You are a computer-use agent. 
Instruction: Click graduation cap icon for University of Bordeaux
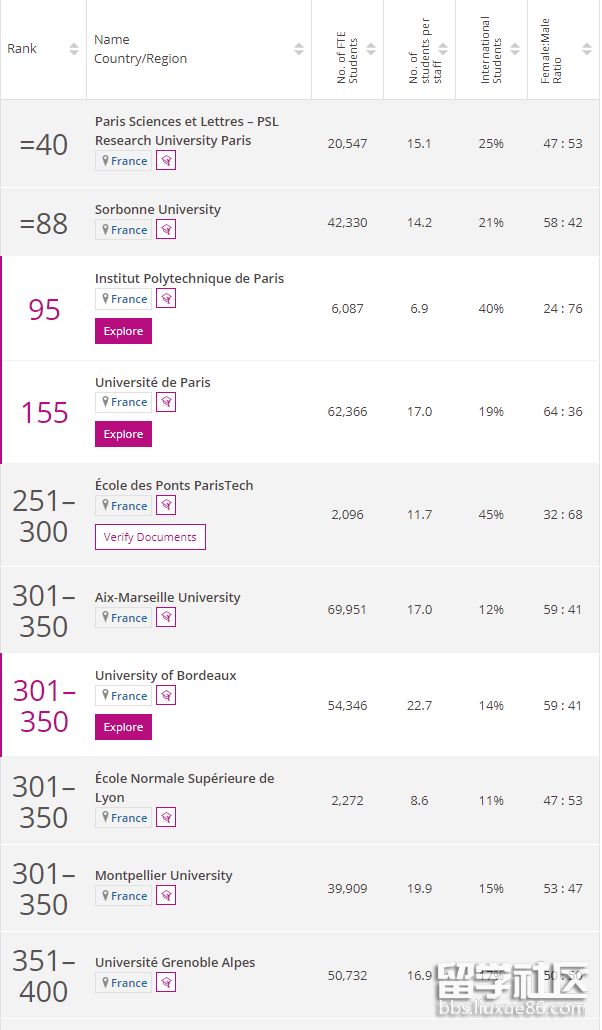166,696
